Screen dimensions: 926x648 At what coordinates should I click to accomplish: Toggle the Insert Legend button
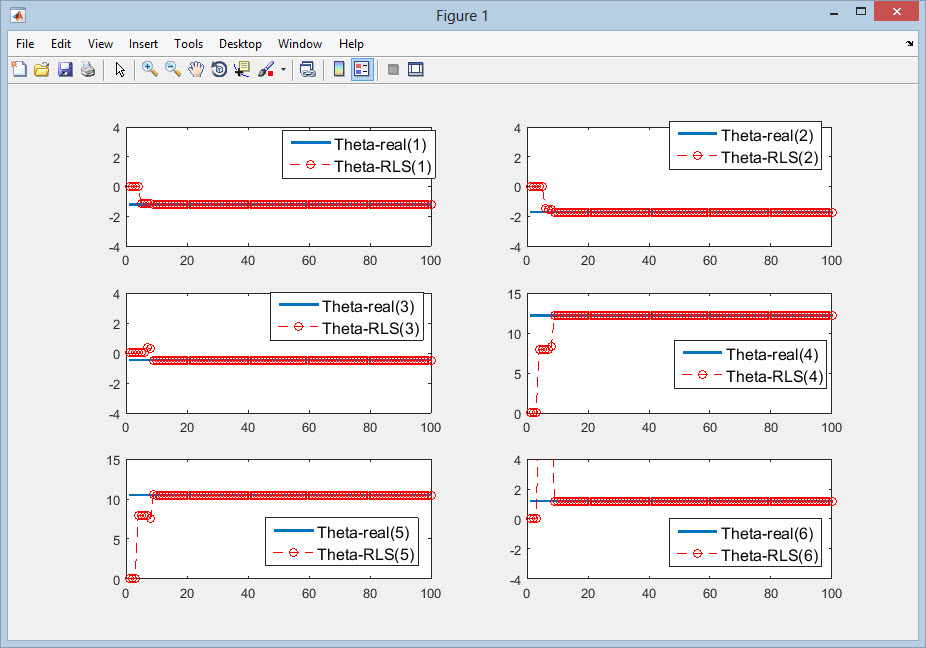[x=362, y=69]
